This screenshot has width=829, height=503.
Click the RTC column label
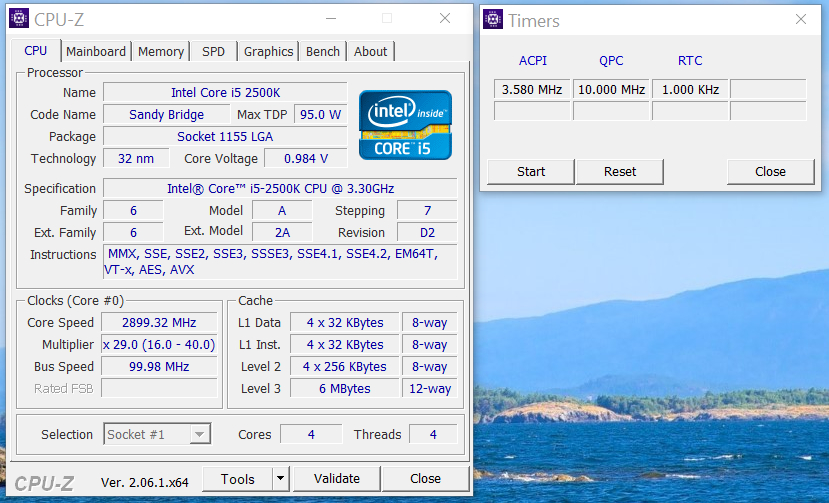[x=690, y=61]
